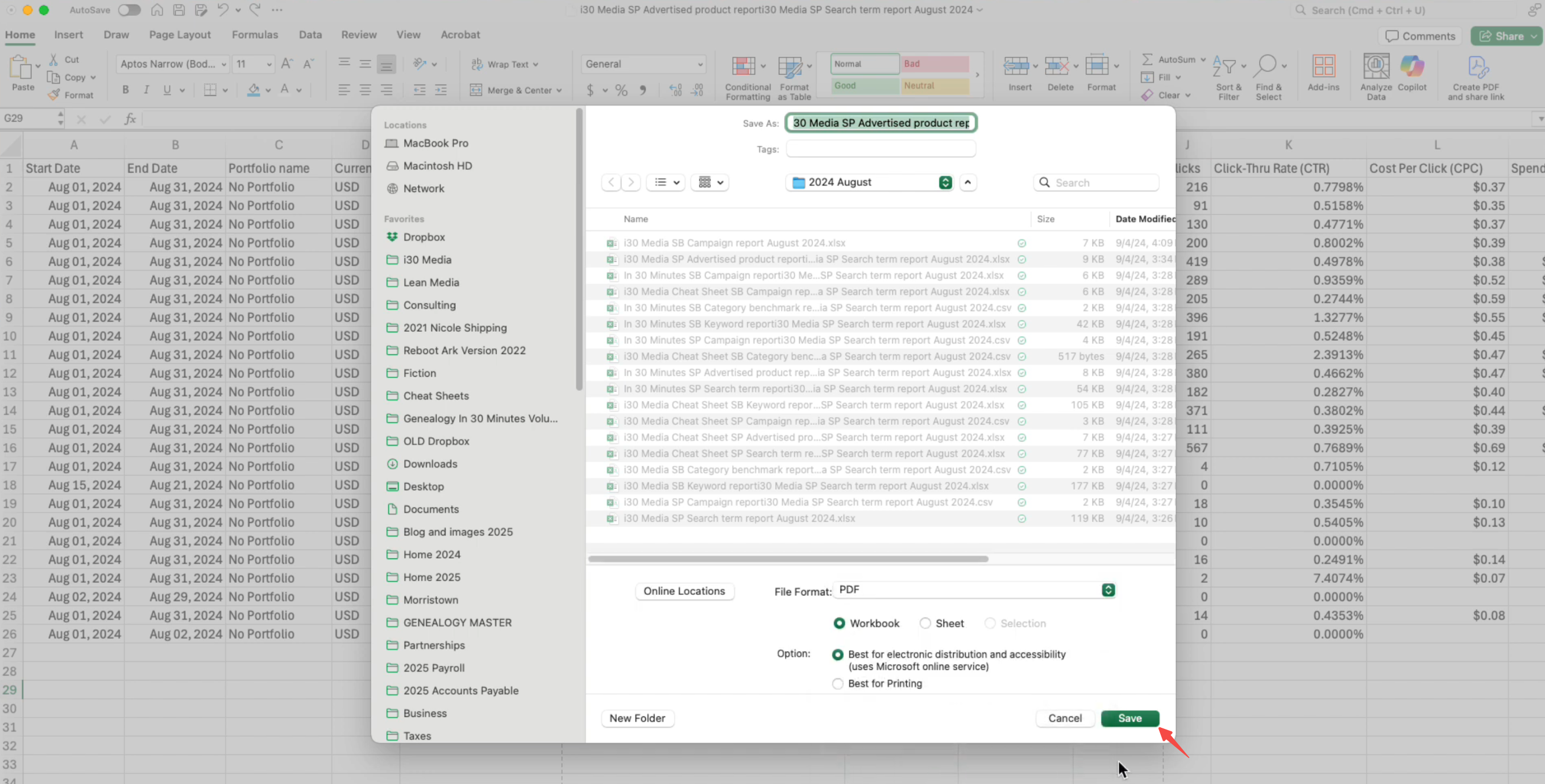This screenshot has height=784, width=1545.
Task: Launch the Copilot icon
Action: 1412,66
